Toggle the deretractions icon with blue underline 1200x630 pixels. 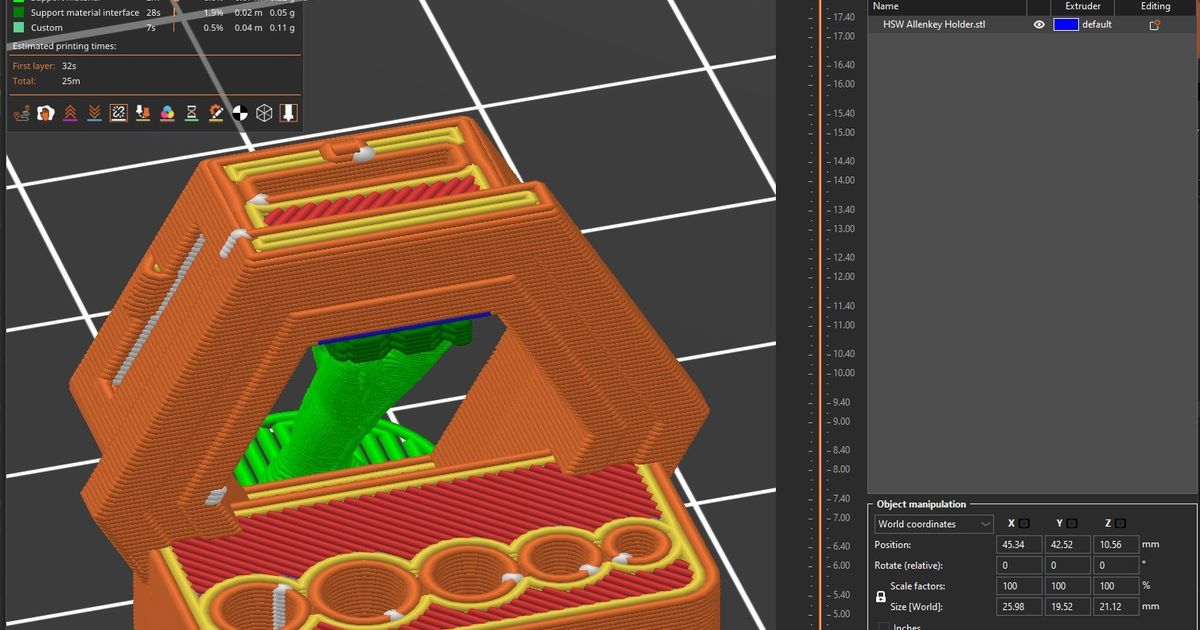(x=94, y=114)
